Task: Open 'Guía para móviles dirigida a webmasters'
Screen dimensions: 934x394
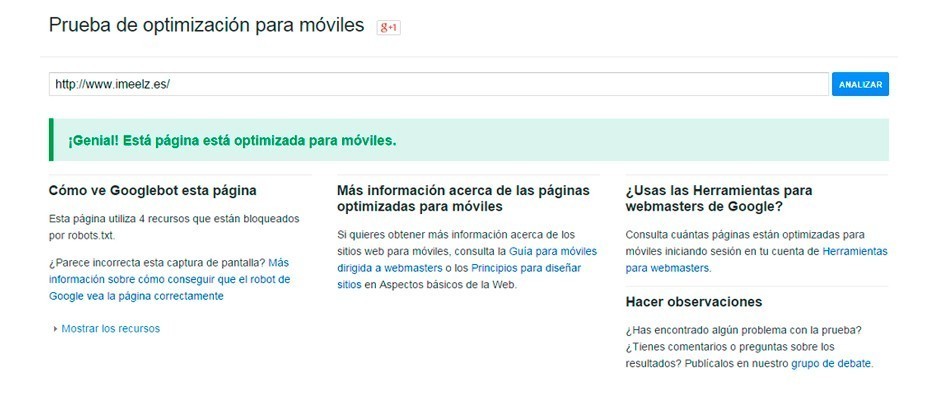Action: point(466,259)
